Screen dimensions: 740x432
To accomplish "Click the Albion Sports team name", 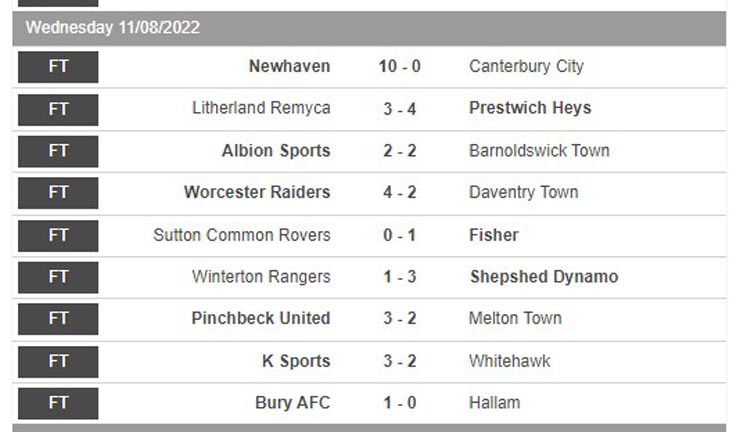I will pos(276,151).
